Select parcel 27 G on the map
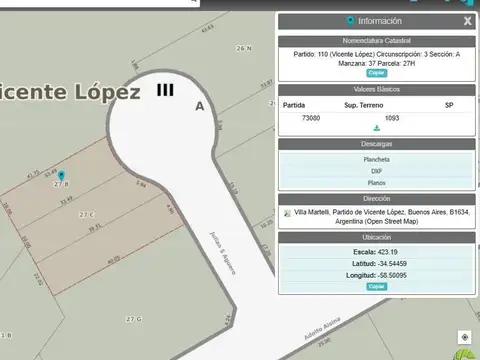This screenshot has width=480, height=360. pos(134,319)
